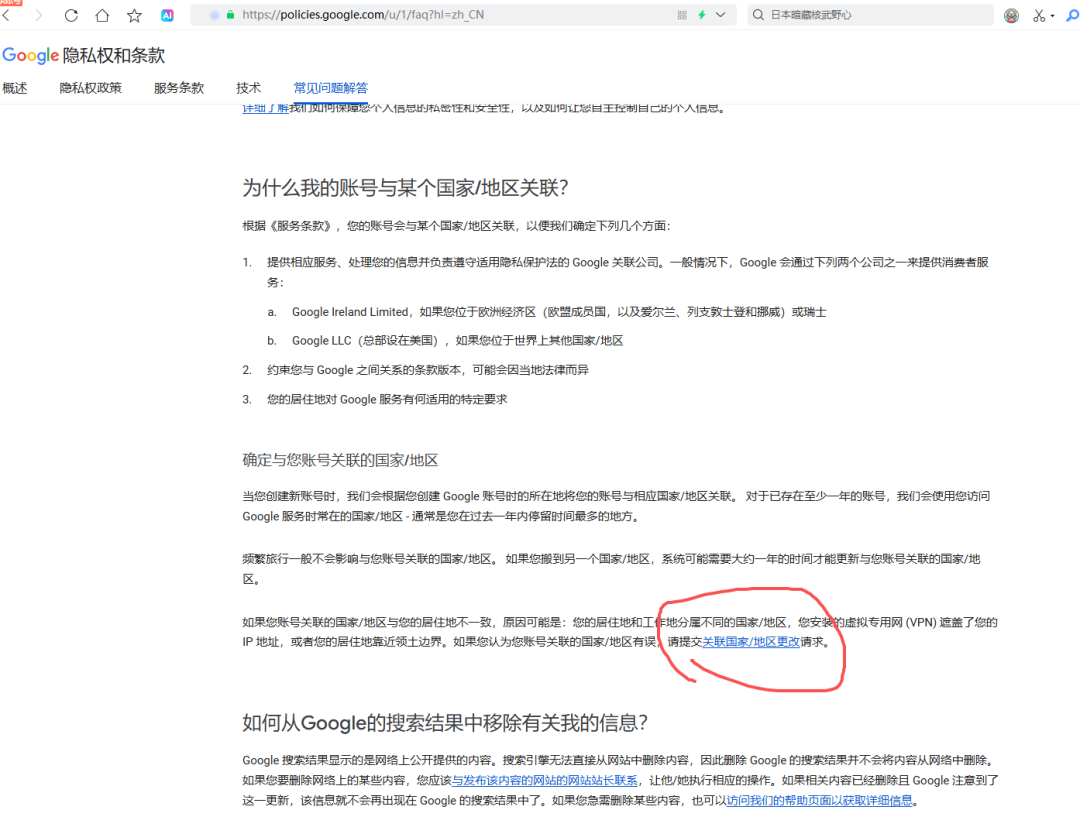
Task: Open the dropdown arrow next to the scissors icon
Action: click(x=1052, y=16)
